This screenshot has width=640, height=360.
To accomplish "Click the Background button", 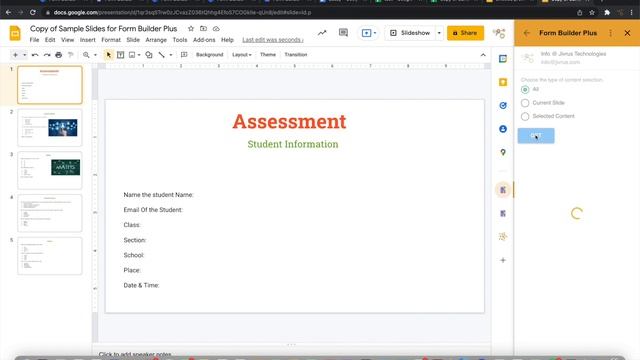I will pyautogui.click(x=209, y=55).
